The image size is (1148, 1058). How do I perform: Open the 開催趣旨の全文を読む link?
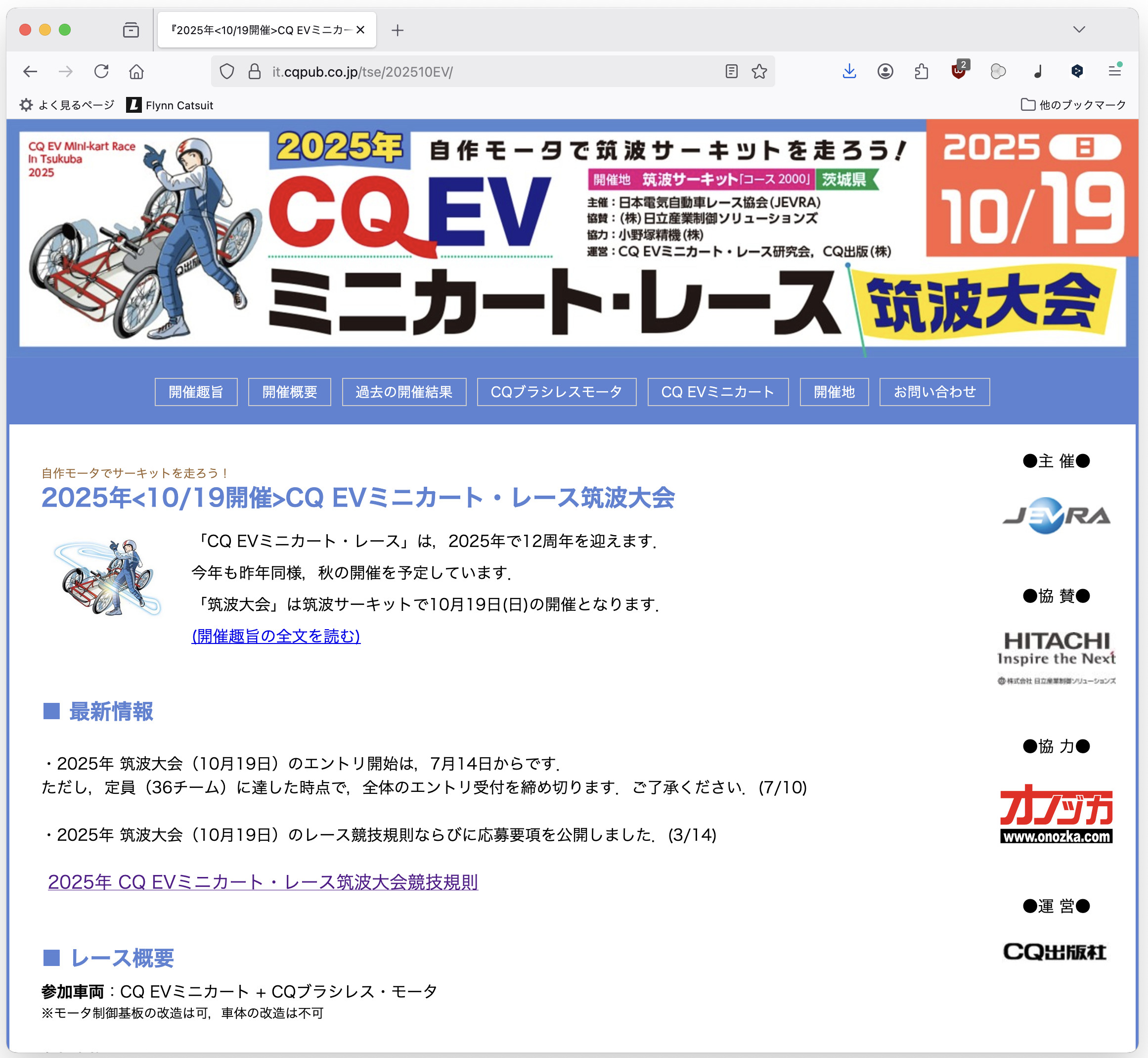tap(276, 636)
